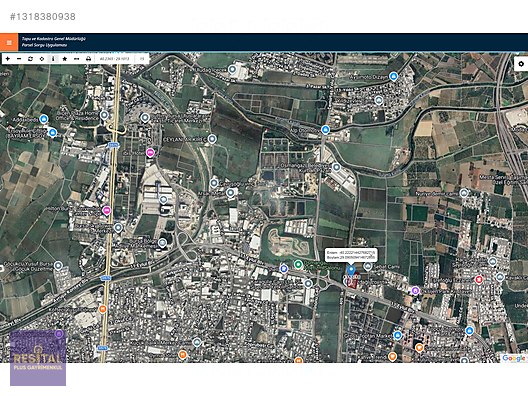Toggle the highlighted info query tool
The height and width of the screenshot is (396, 528).
coord(53,59)
